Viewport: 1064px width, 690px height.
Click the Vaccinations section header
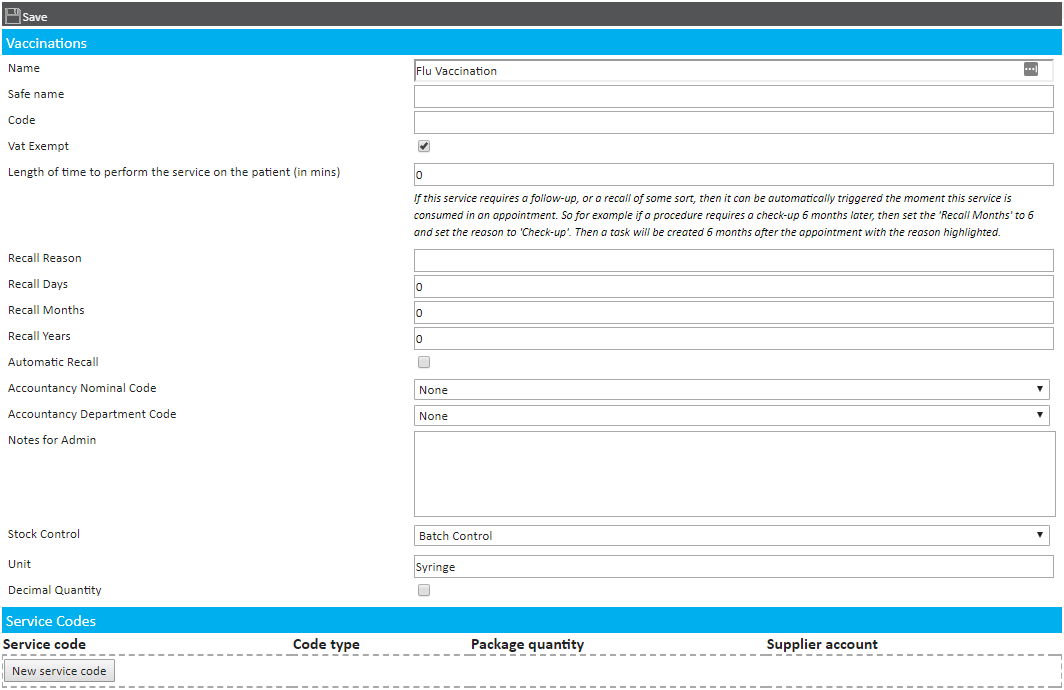click(46, 43)
